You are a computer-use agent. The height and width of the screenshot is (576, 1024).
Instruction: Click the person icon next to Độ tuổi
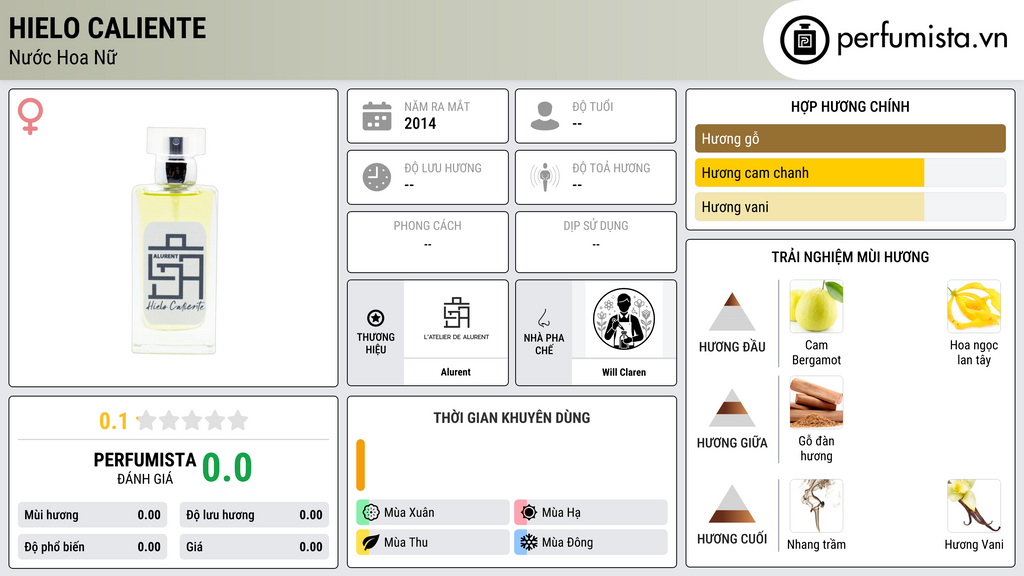[x=545, y=116]
